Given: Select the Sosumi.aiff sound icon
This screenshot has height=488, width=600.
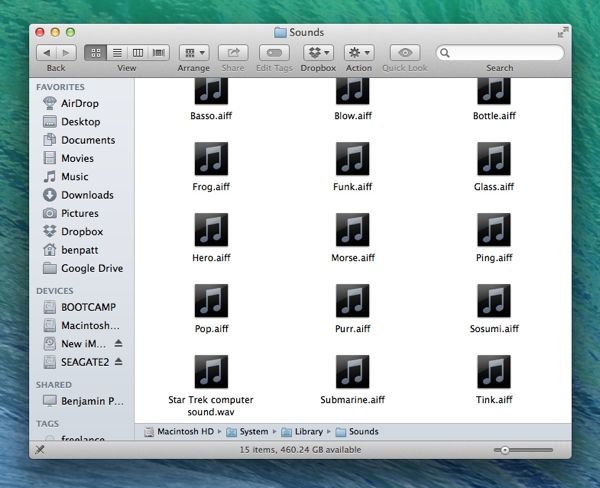Looking at the screenshot, I should 494,300.
